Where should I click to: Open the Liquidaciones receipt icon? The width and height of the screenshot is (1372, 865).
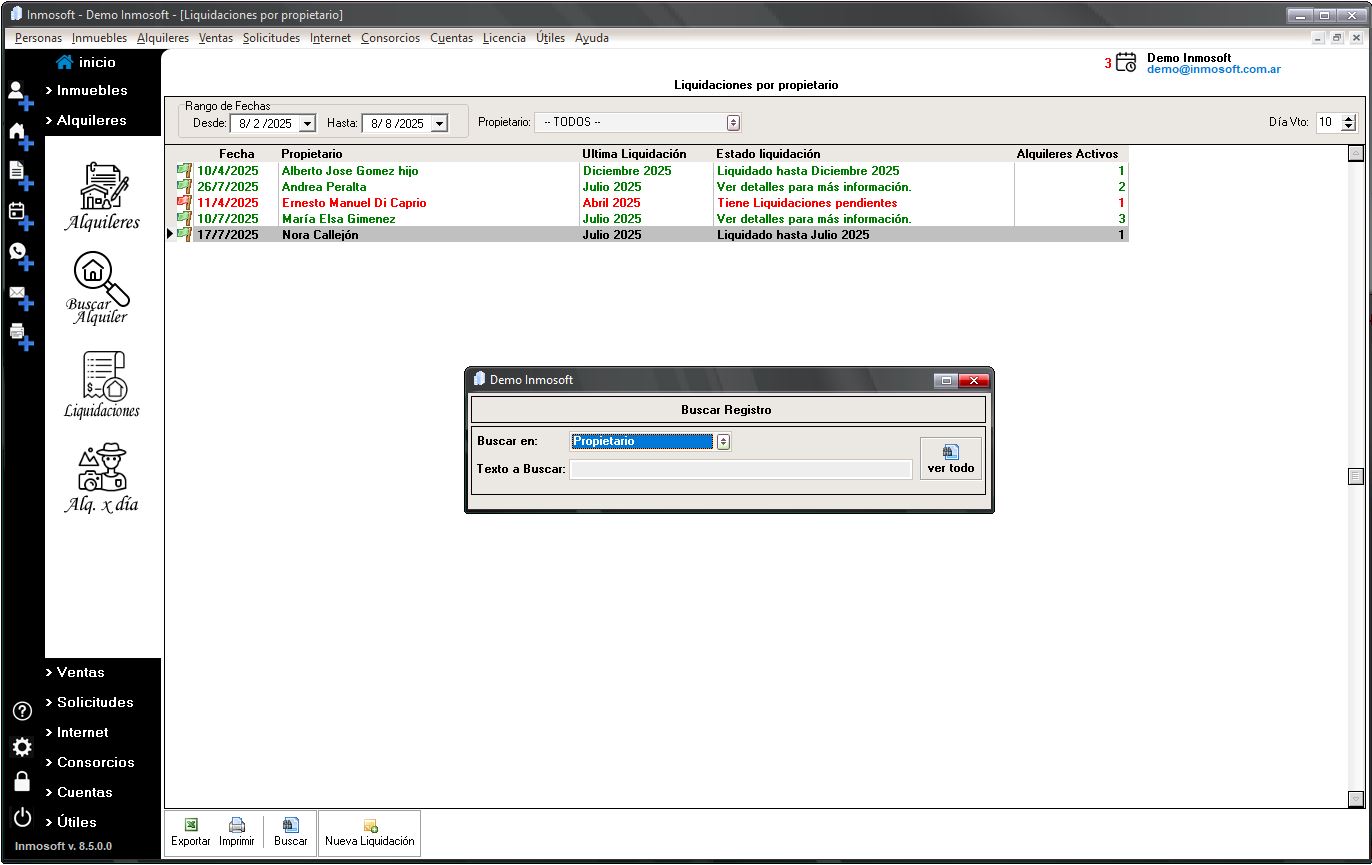[102, 384]
